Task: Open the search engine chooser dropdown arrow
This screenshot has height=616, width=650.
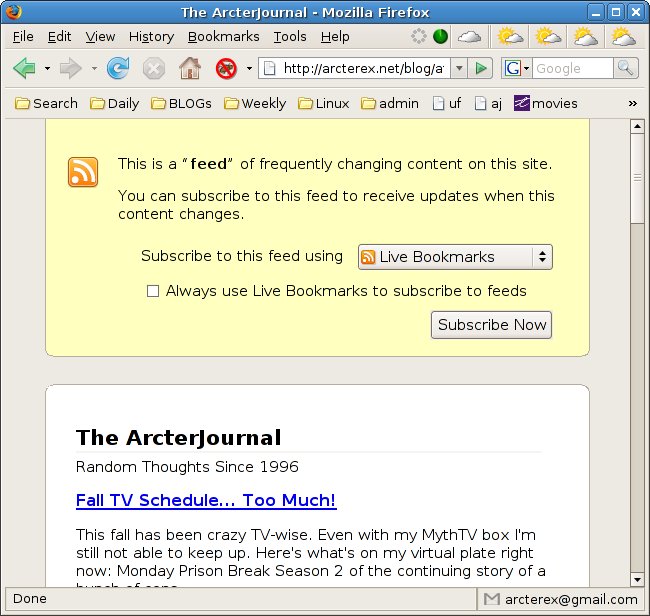Action: 526,68
